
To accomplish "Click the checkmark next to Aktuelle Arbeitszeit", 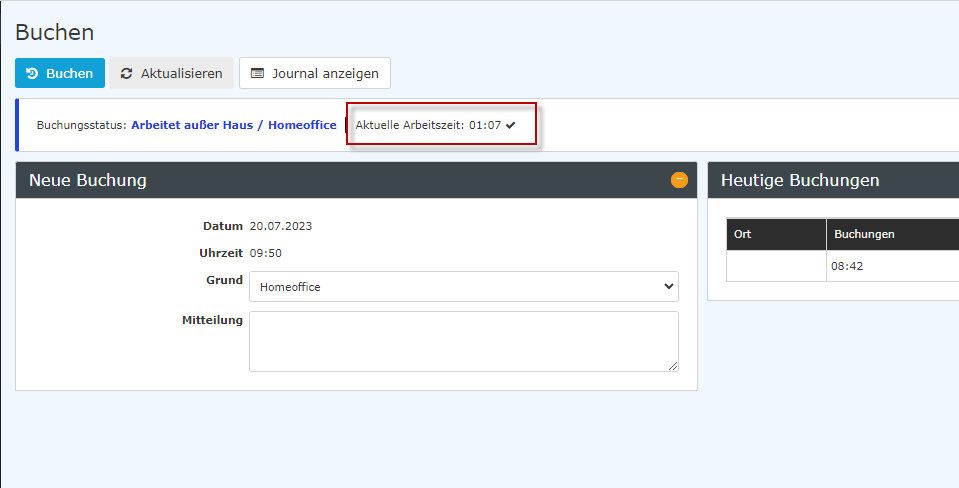I will click(511, 125).
